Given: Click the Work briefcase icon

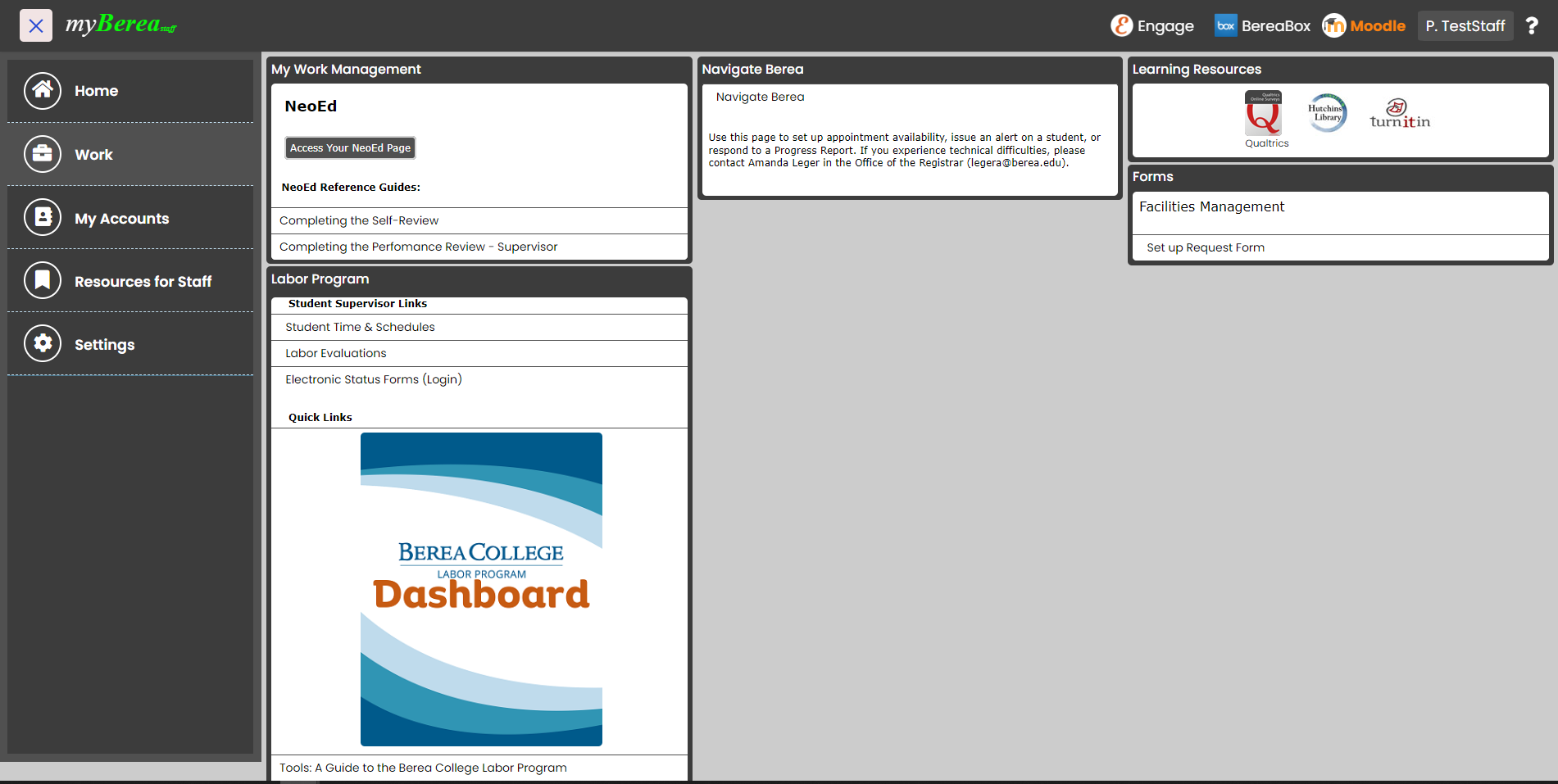Looking at the screenshot, I should (x=43, y=154).
